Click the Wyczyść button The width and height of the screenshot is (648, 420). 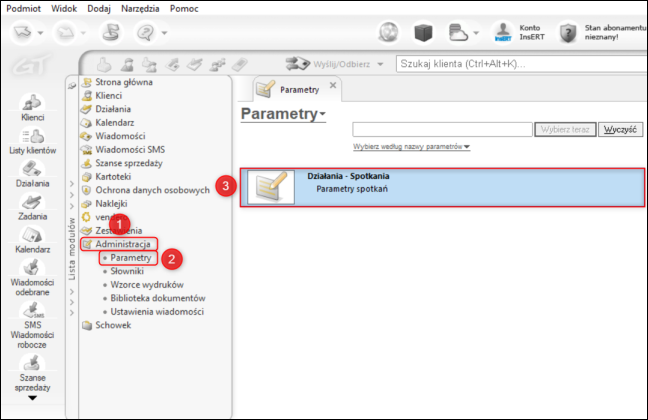point(620,129)
